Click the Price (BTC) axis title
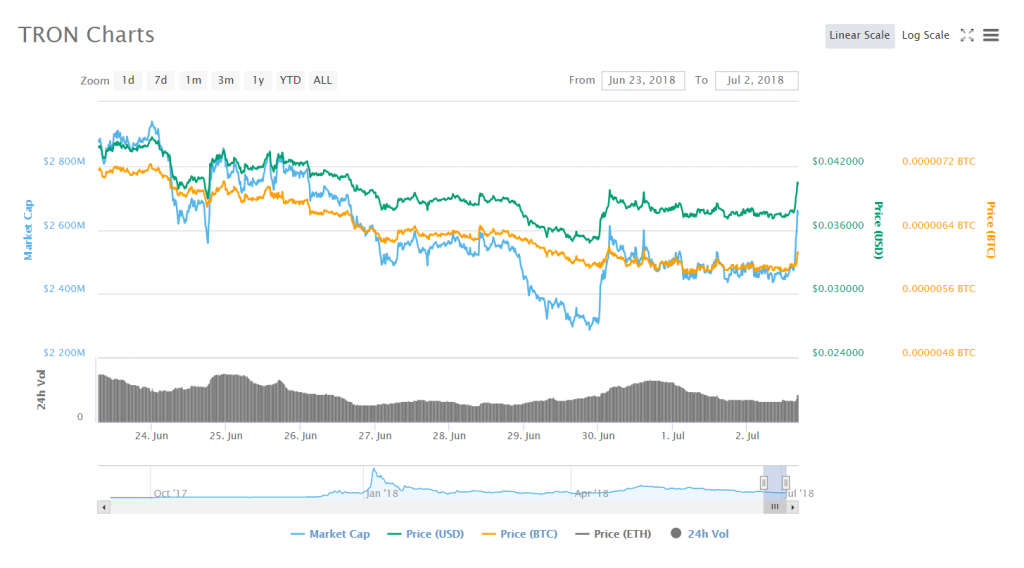 (991, 230)
